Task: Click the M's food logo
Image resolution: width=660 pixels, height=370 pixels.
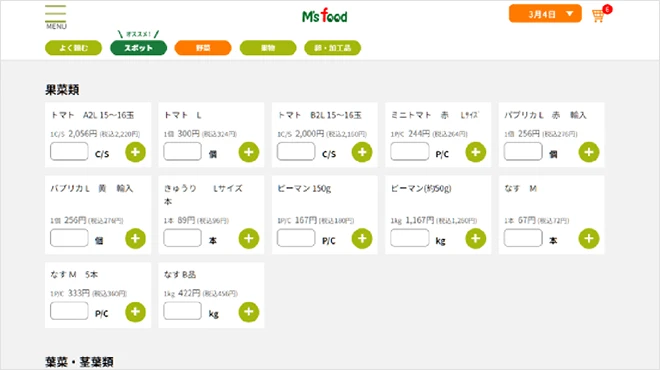Action: tap(325, 16)
